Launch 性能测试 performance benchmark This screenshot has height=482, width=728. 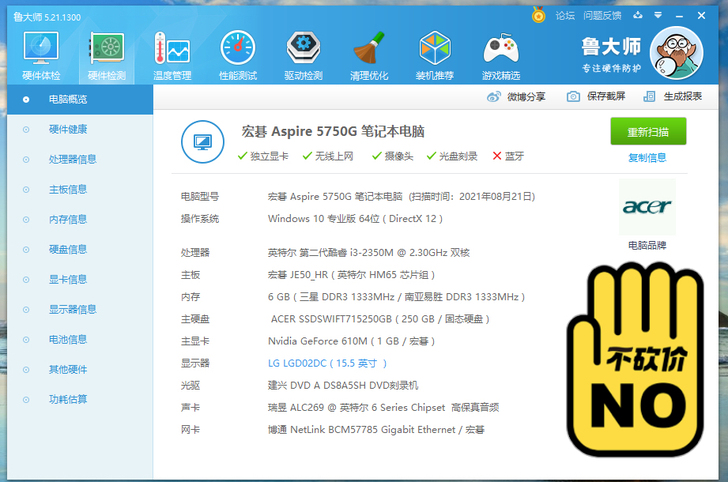[238, 55]
